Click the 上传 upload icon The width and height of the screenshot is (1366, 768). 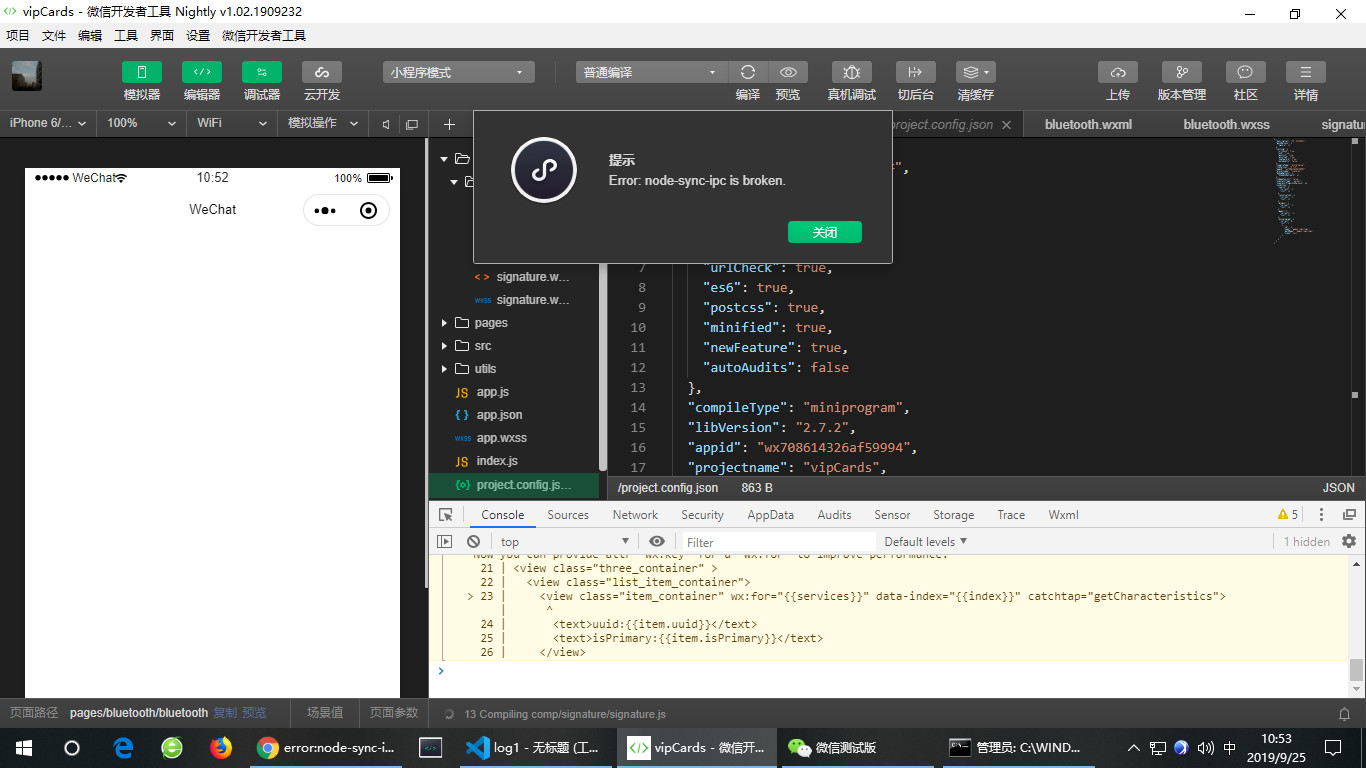(1118, 72)
